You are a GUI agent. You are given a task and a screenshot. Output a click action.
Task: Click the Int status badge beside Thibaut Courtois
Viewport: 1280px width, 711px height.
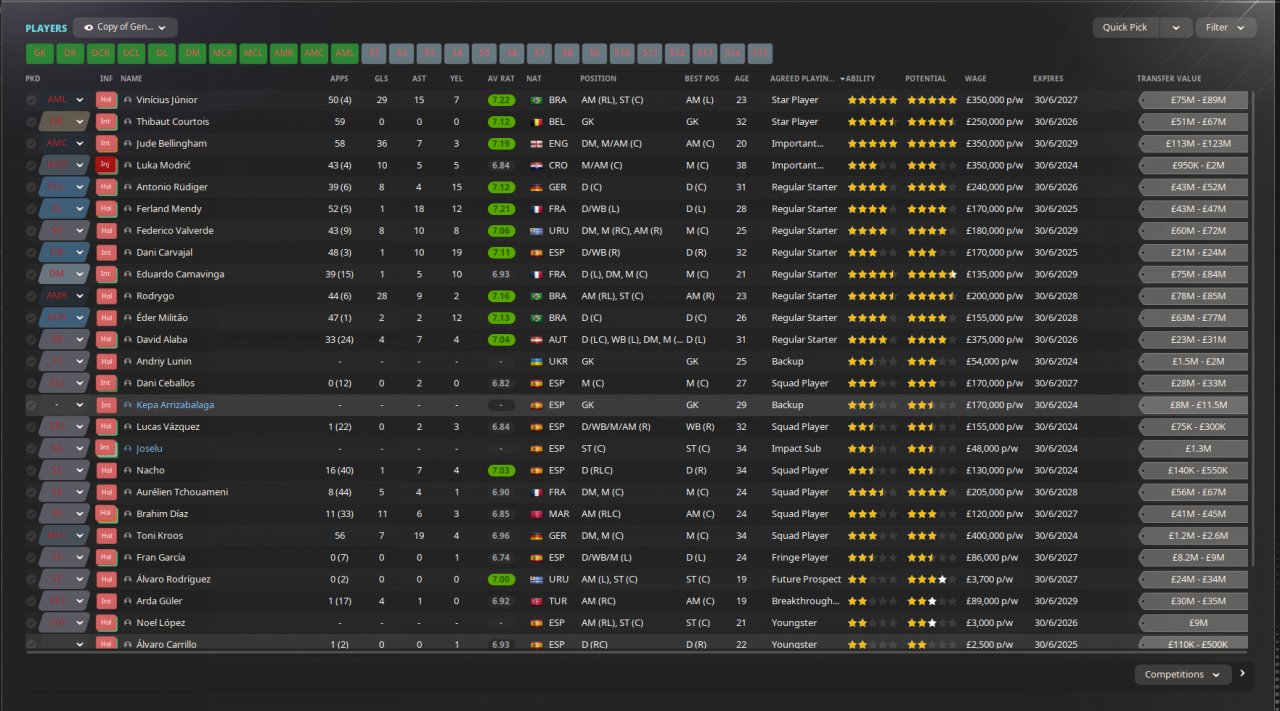coord(106,122)
